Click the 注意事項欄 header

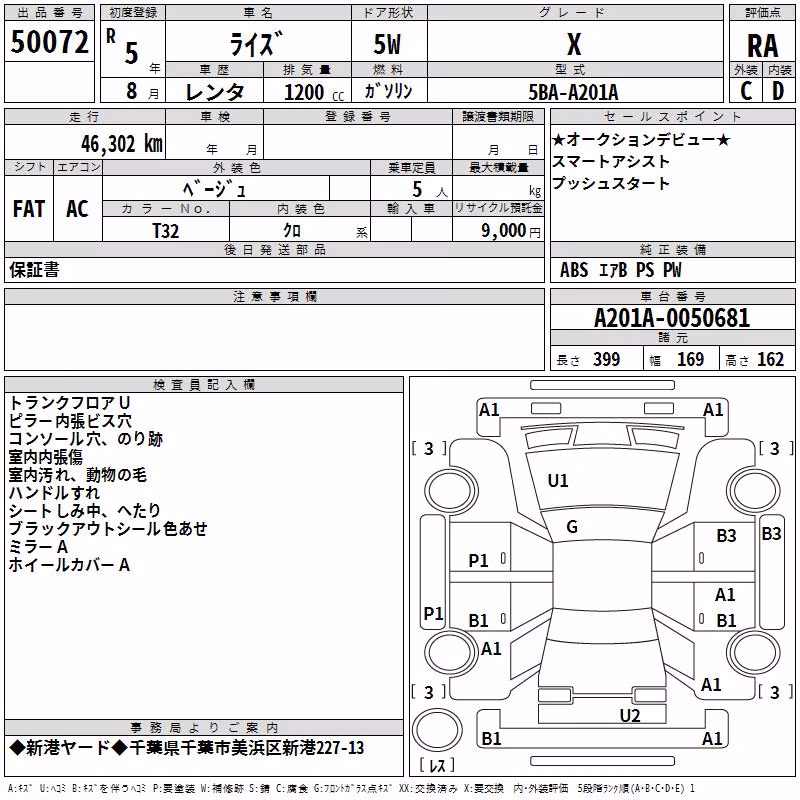tap(275, 296)
